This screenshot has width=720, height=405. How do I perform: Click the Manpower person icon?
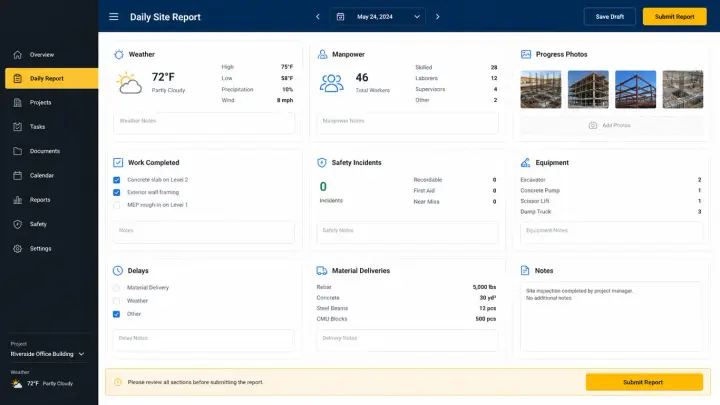tap(322, 54)
